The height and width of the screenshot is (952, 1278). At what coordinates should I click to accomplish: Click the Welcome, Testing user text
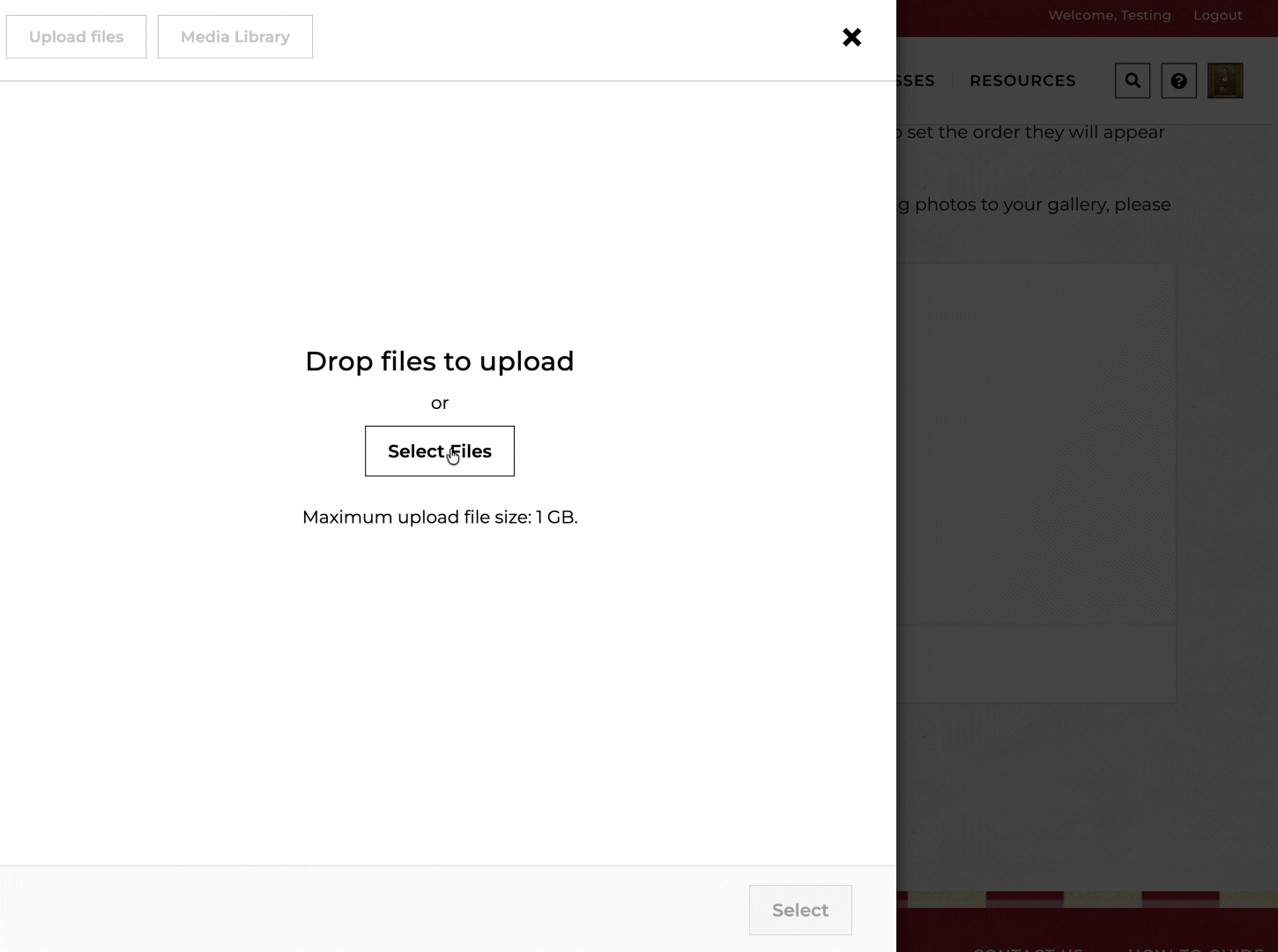coord(1109,15)
